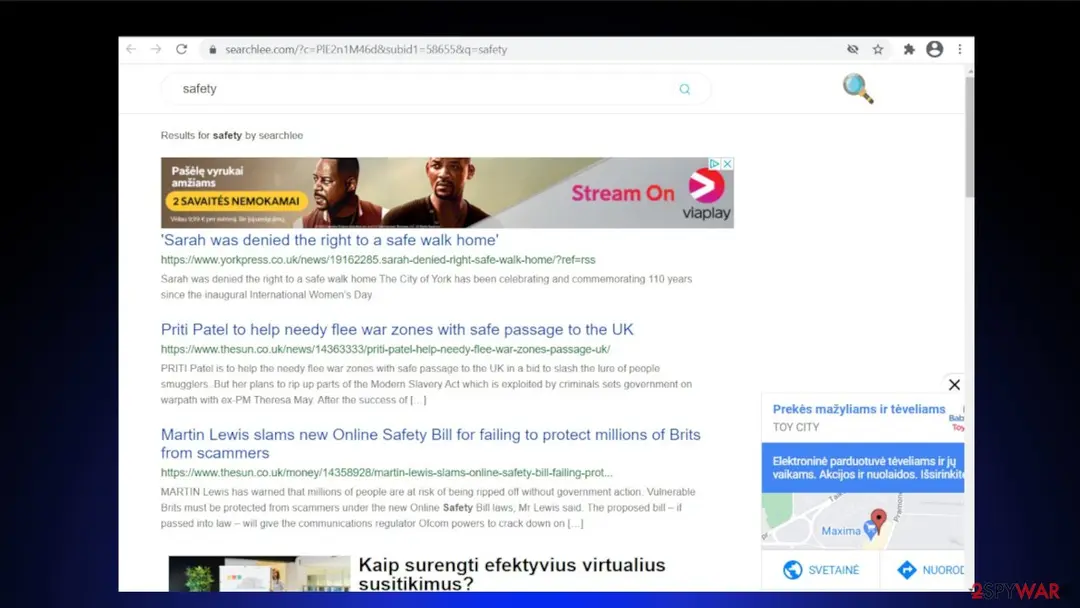Bookmark this page with star icon
This screenshot has width=1080, height=608.
coord(878,49)
